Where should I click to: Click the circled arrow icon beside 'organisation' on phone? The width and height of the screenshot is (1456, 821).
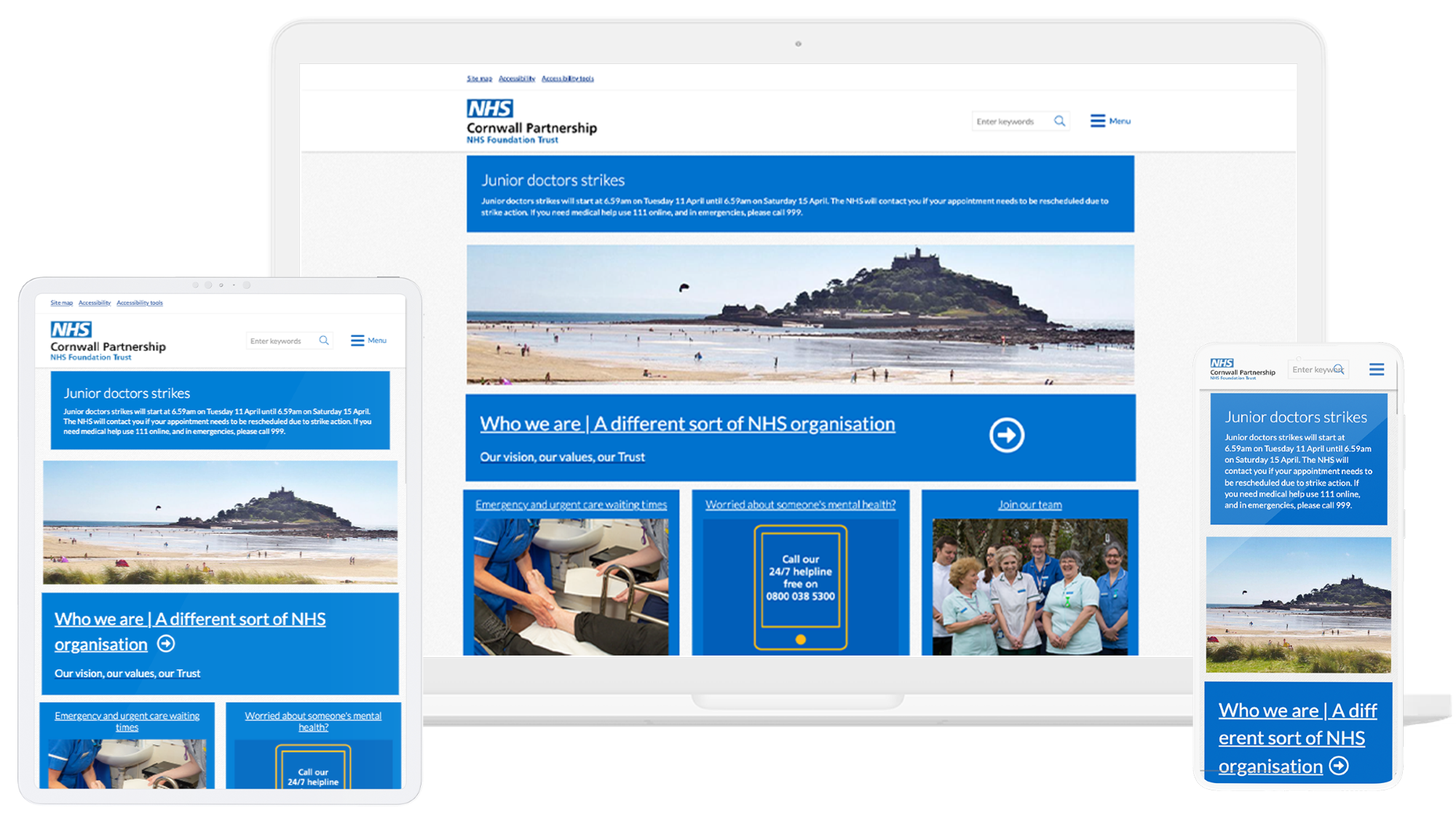(1339, 766)
